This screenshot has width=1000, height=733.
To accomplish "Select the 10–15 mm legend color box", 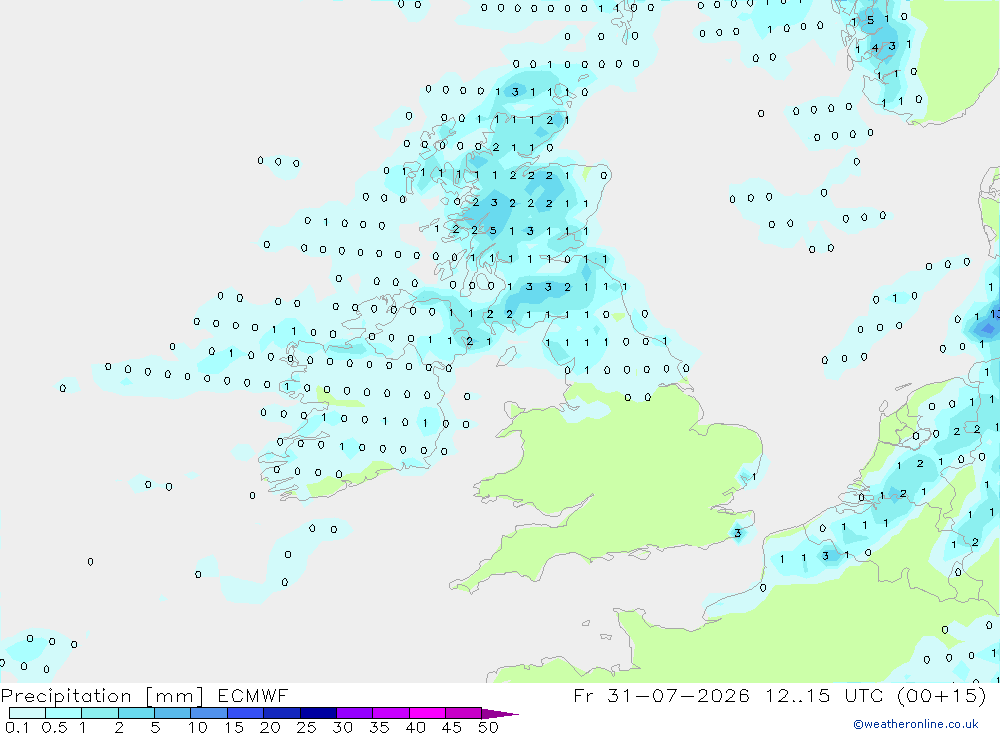I will coord(209,713).
